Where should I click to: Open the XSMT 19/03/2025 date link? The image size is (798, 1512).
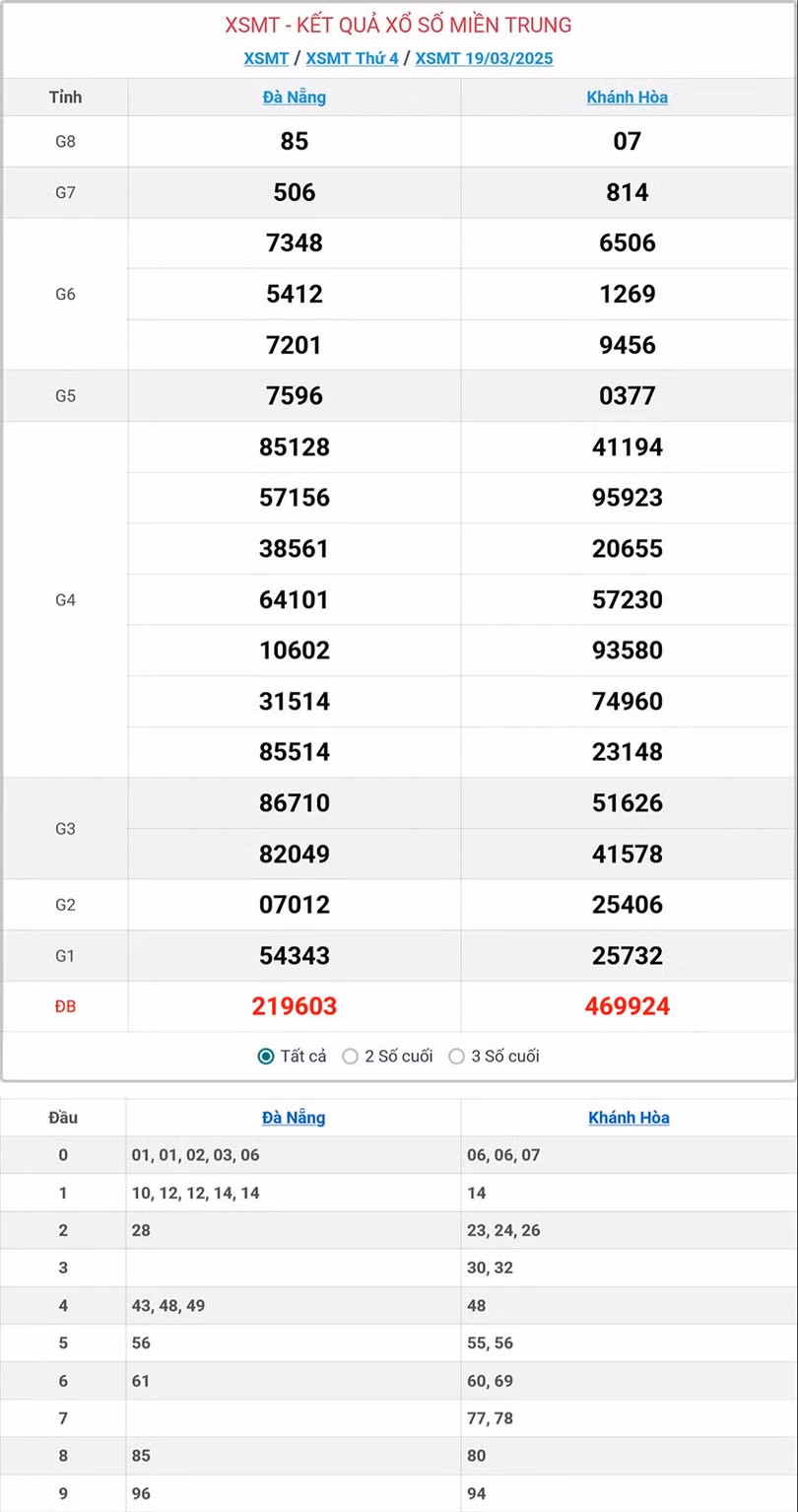[x=484, y=58]
